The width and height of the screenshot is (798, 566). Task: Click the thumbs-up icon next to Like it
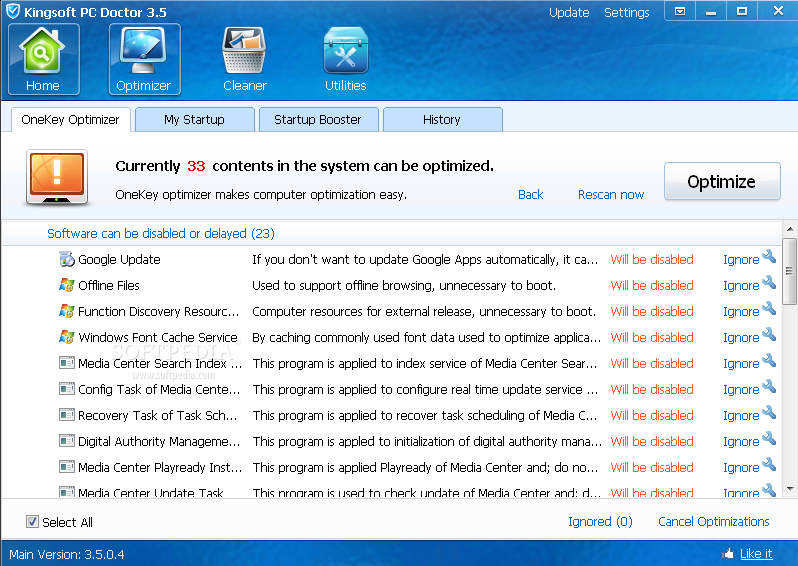728,554
